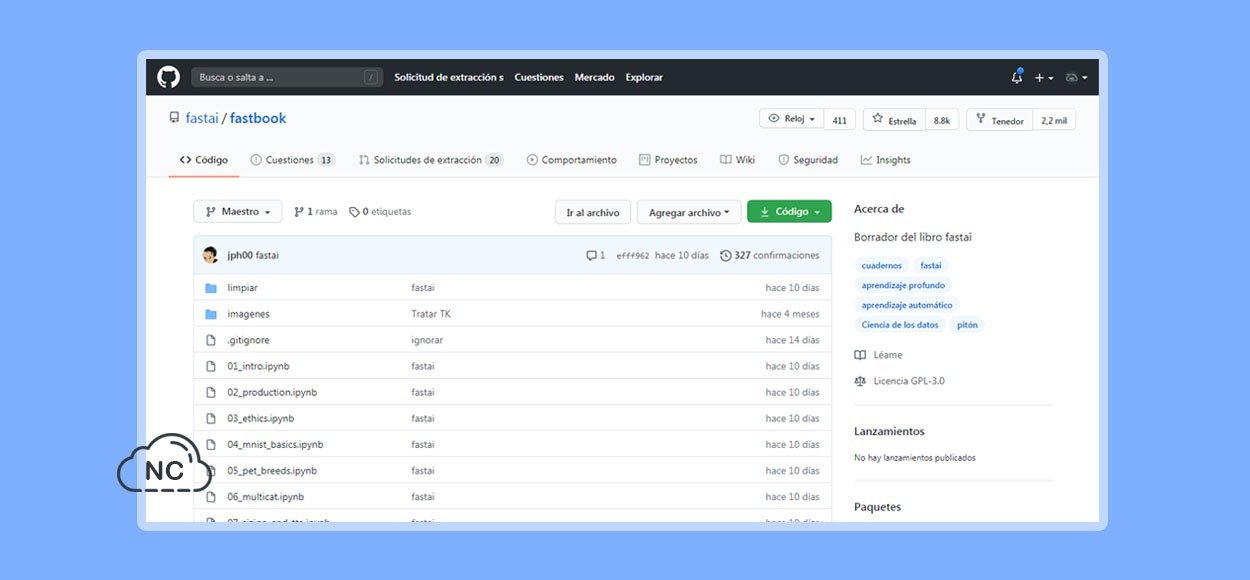The height and width of the screenshot is (580, 1250).
Task: Fork the repo with Tenedor button
Action: [x=1000, y=120]
